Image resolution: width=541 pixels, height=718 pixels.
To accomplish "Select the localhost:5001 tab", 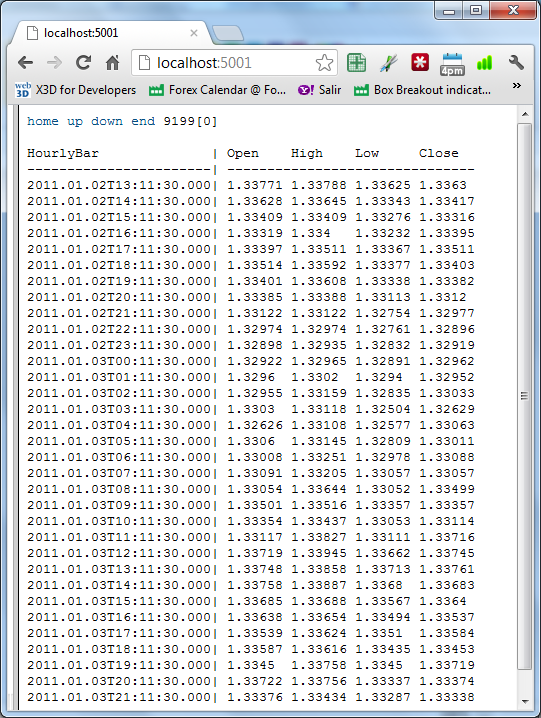I will (x=112, y=33).
